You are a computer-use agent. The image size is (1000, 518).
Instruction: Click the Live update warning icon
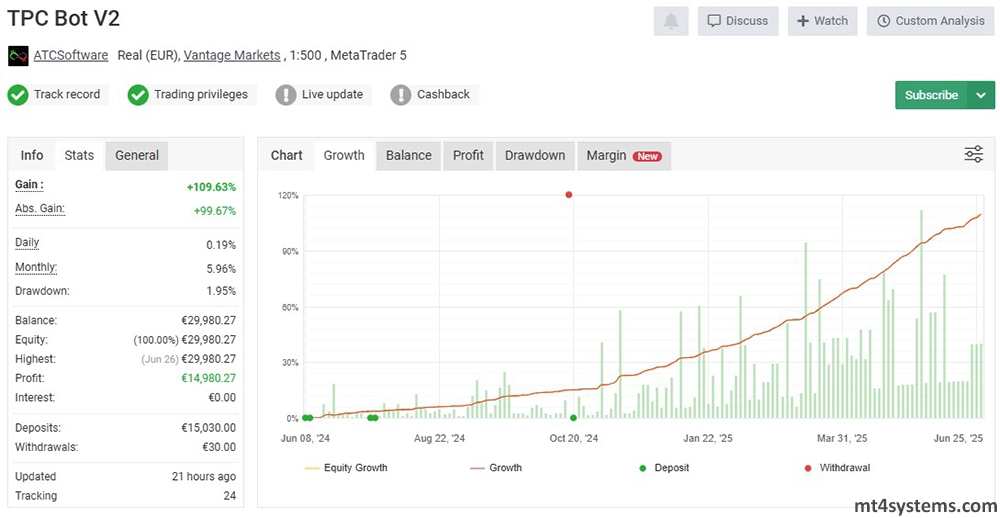[x=286, y=95]
